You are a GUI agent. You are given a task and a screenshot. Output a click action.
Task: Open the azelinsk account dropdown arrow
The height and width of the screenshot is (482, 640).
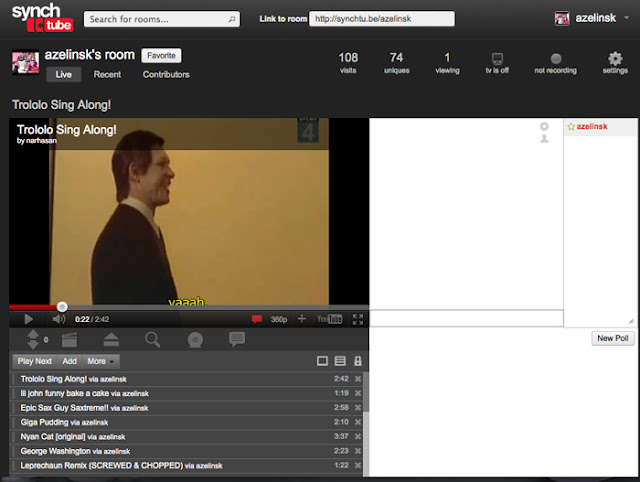[x=626, y=18]
